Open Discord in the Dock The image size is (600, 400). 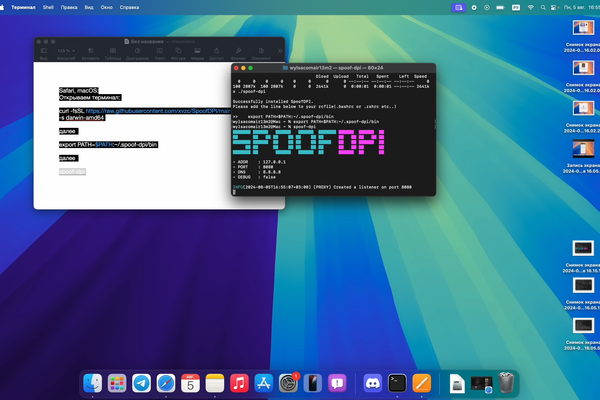pyautogui.click(x=373, y=383)
